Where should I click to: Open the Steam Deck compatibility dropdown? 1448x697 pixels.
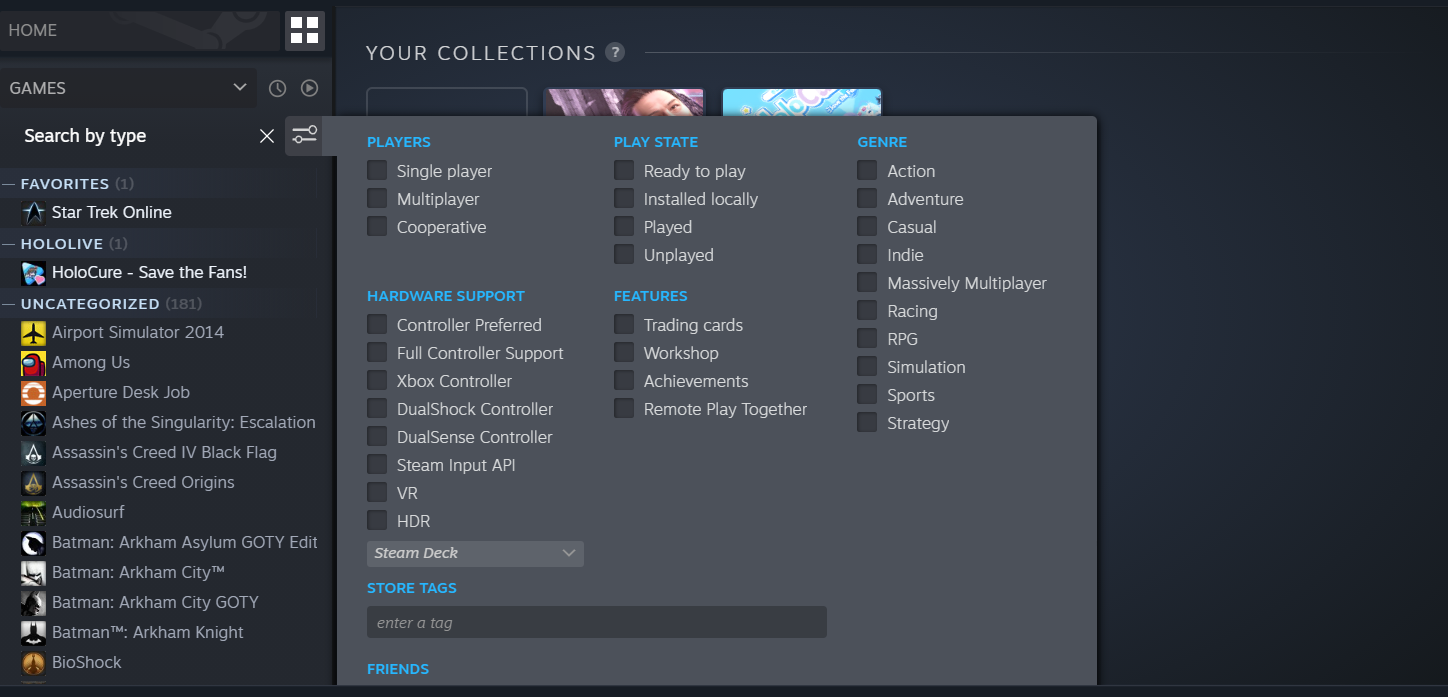pos(475,553)
